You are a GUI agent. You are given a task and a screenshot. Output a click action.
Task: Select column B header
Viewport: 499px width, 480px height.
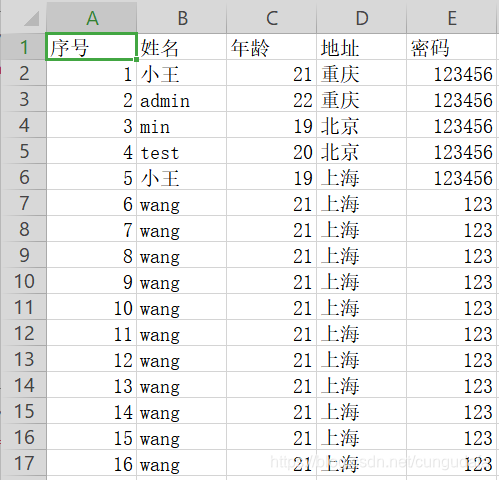click(182, 17)
